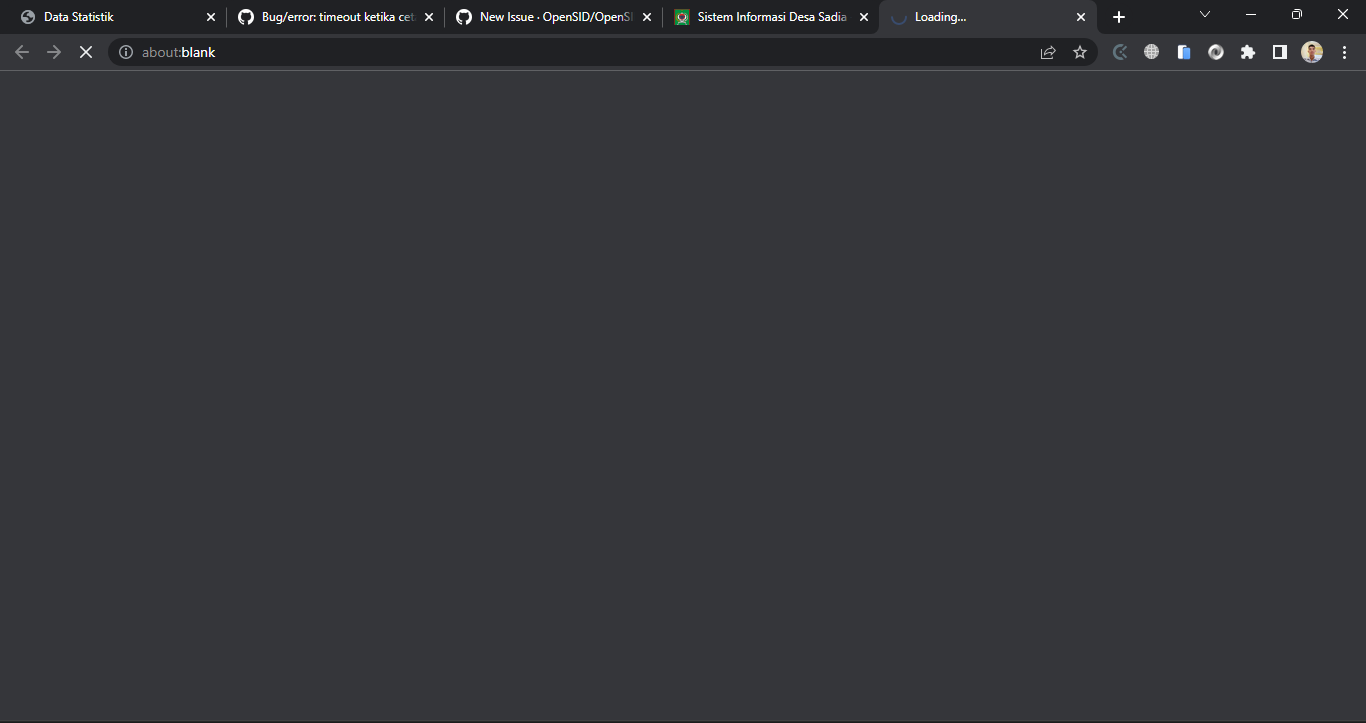Go forward to next page
1366x723 pixels.
(54, 52)
